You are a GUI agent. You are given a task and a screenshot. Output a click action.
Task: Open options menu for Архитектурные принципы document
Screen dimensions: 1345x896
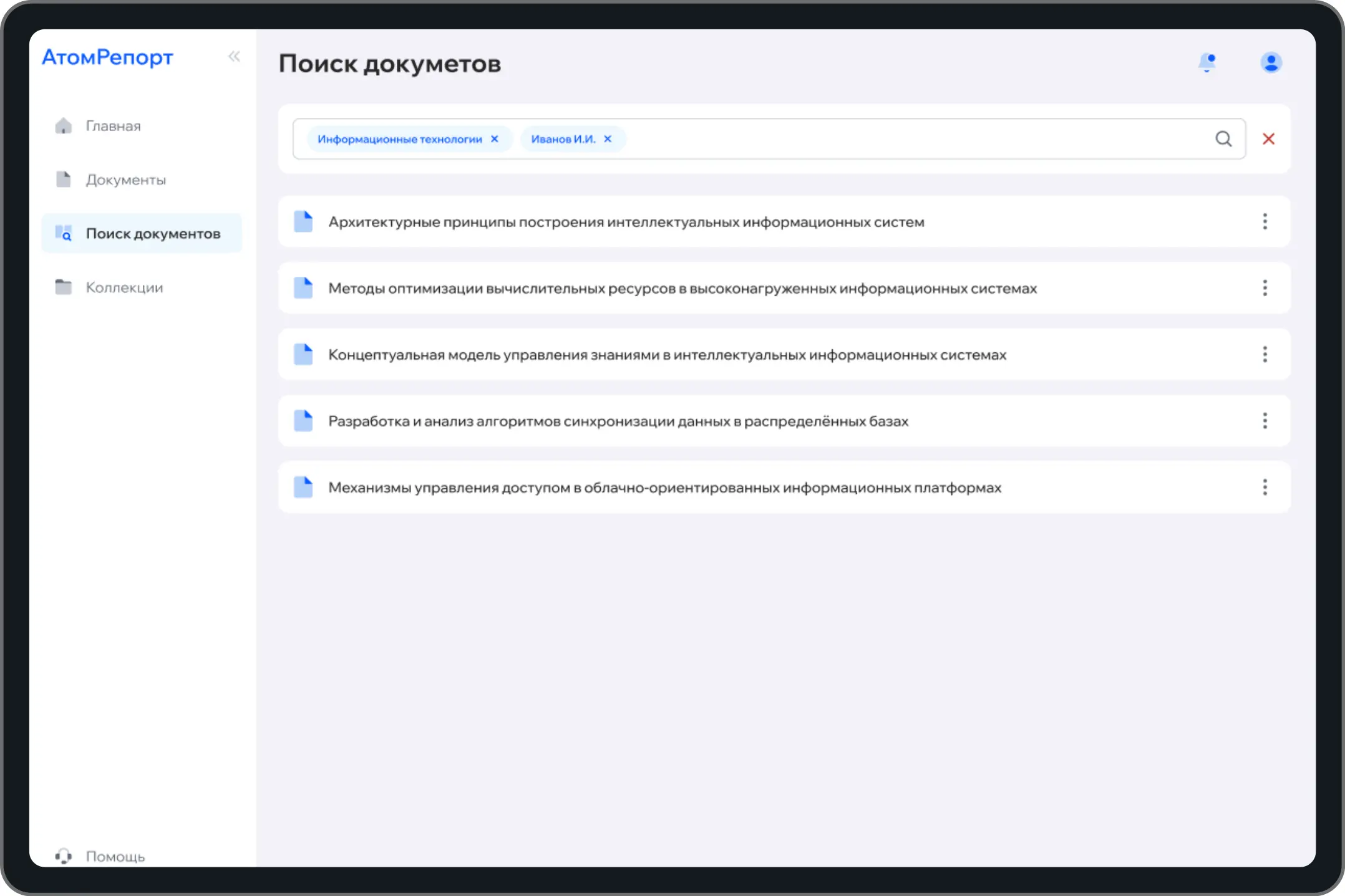coord(1265,221)
